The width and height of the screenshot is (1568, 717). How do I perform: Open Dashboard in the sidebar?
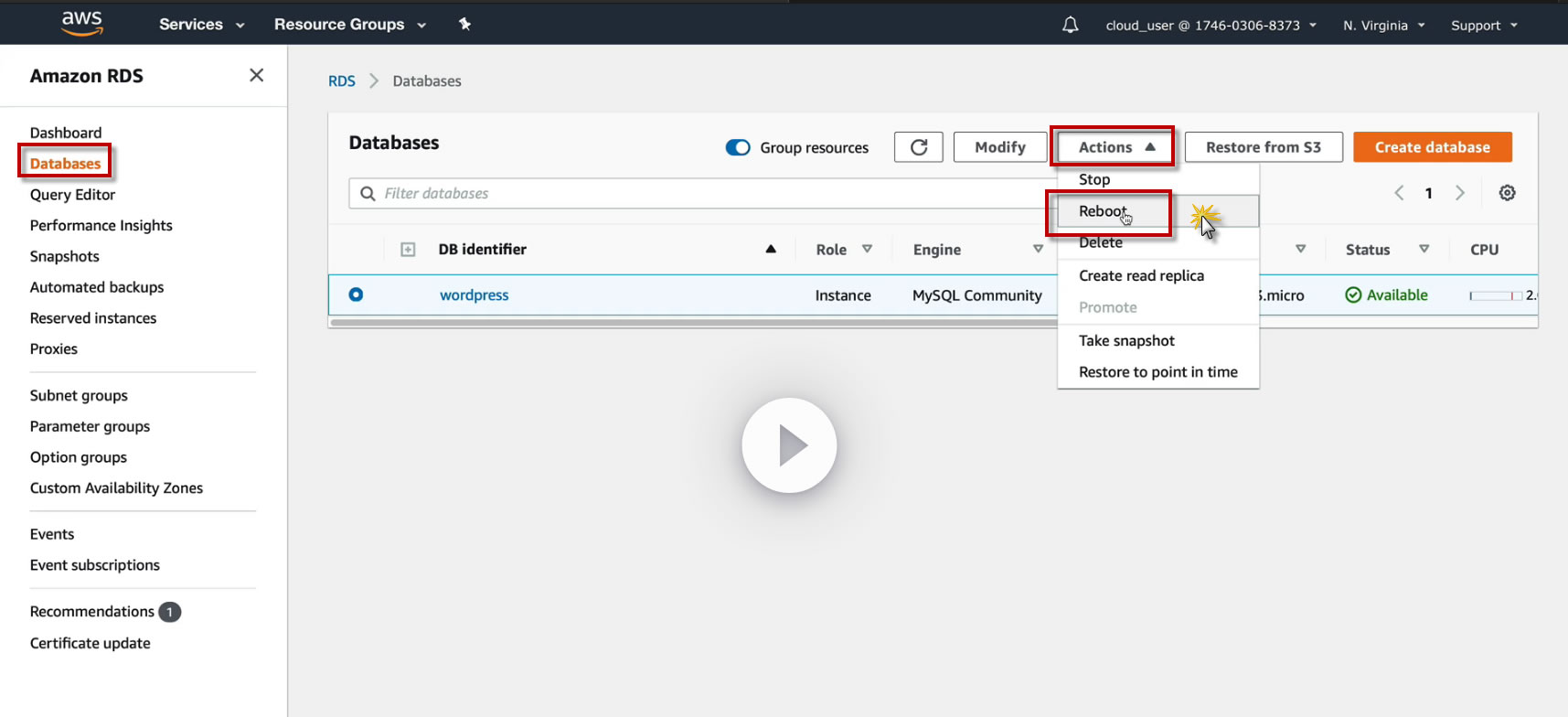point(66,133)
